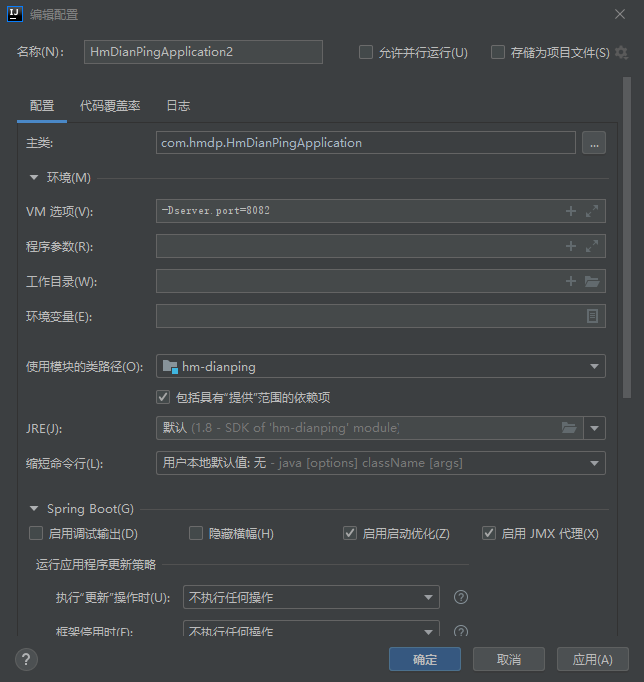Screen dimensions: 644x682
Task: Click the help question mark at bottom left
Action: 27,659
